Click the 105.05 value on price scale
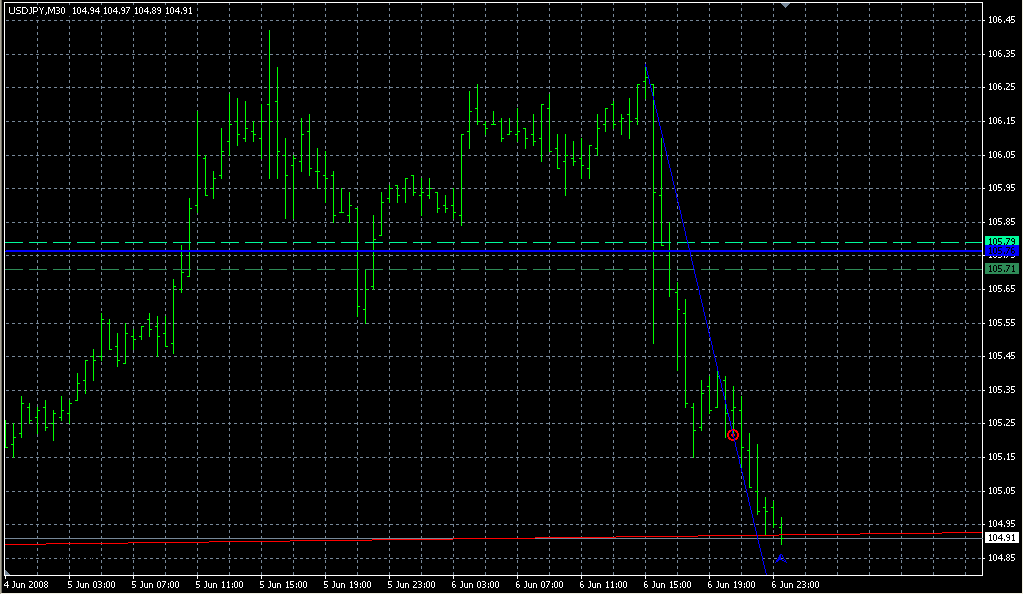The height and width of the screenshot is (594, 1024). (x=1001, y=490)
